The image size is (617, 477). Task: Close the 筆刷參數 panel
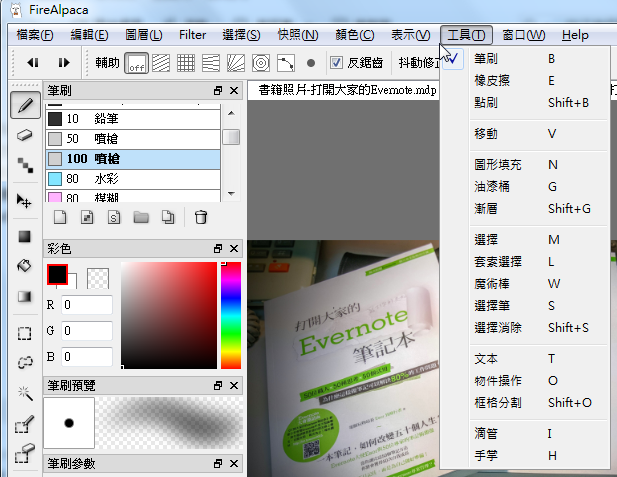click(234, 464)
